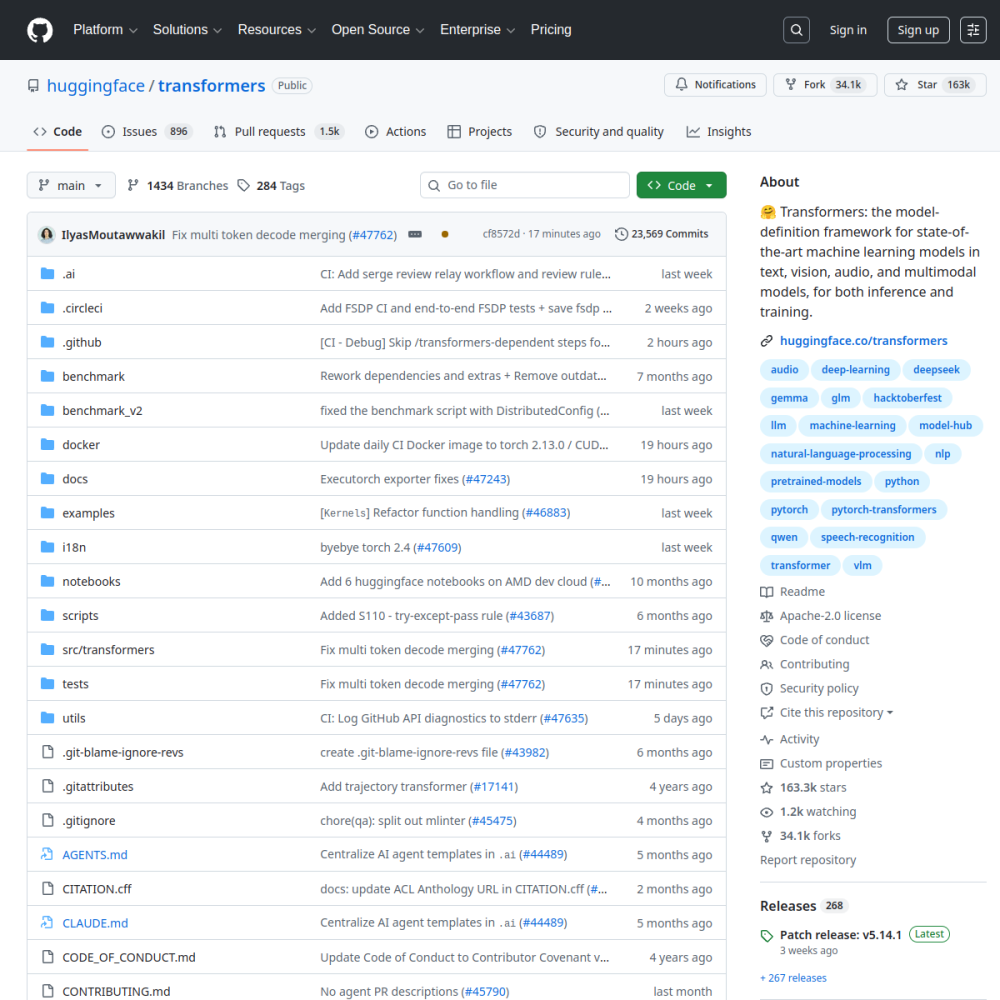
Task: Click the CLAUDE.md symlink file icon
Action: (47, 922)
